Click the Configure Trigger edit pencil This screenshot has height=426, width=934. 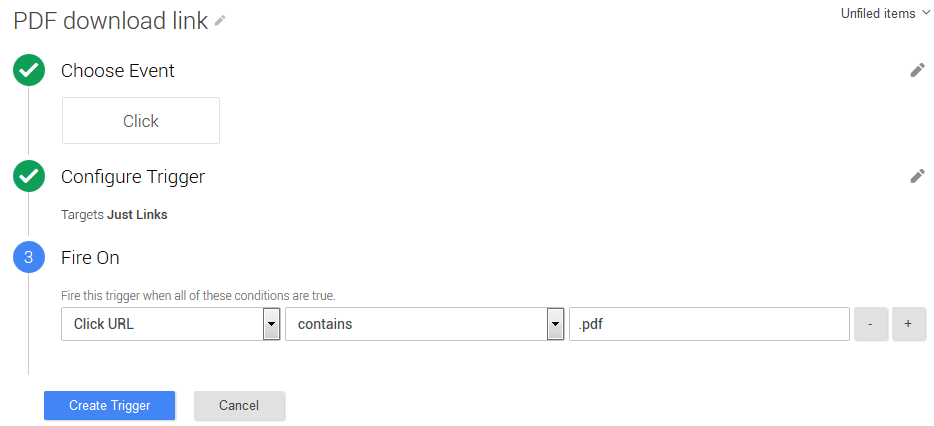[917, 176]
